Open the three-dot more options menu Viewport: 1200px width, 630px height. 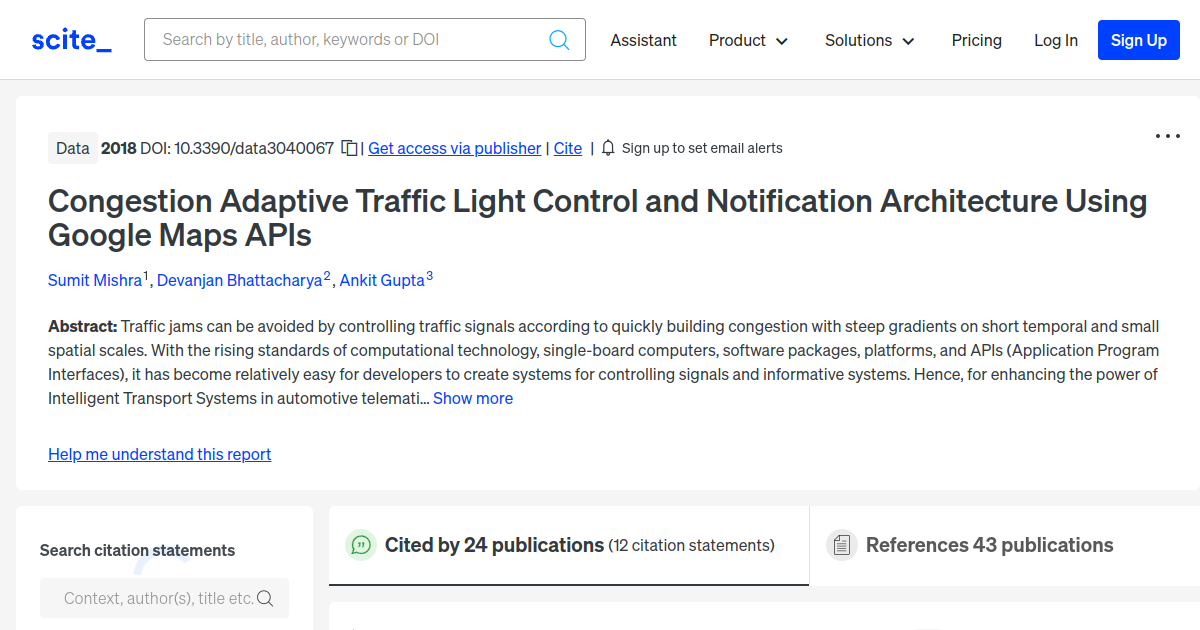click(1167, 136)
